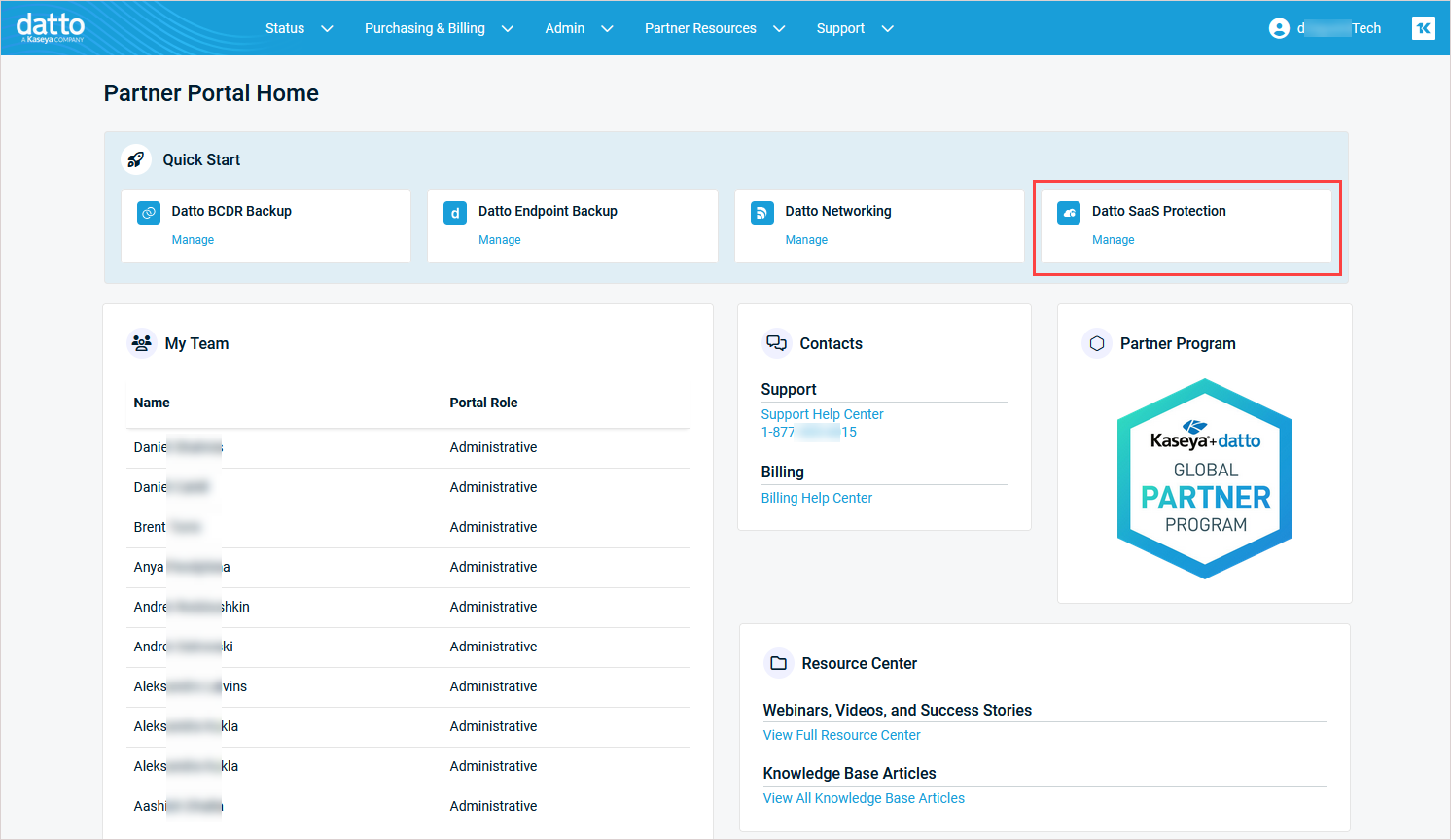Viewport: 1451px width, 840px height.
Task: Open the Status menu
Action: tap(285, 28)
